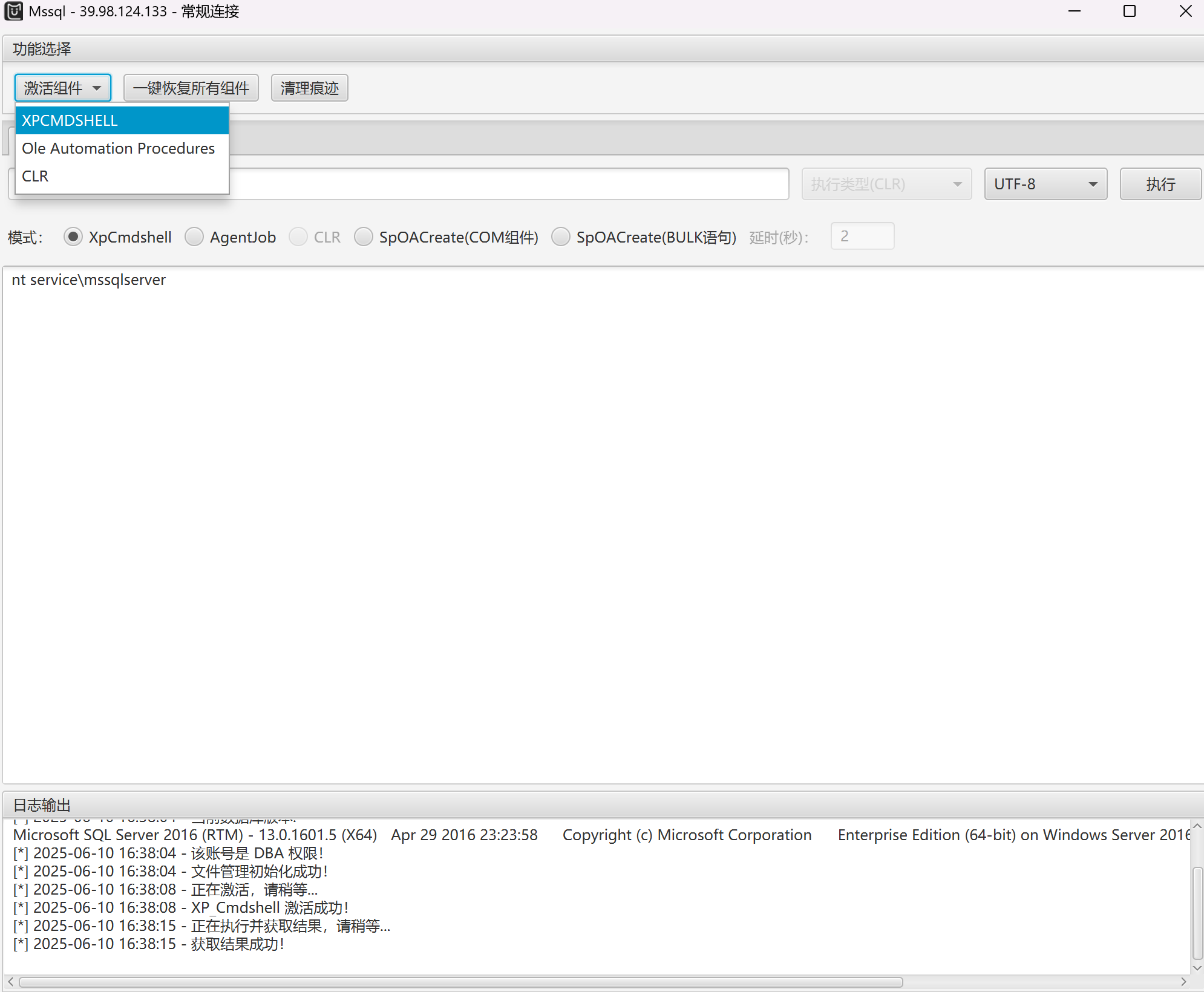The height and width of the screenshot is (992, 1204).
Task: Minimize the Mssql window
Action: tap(1075, 11)
